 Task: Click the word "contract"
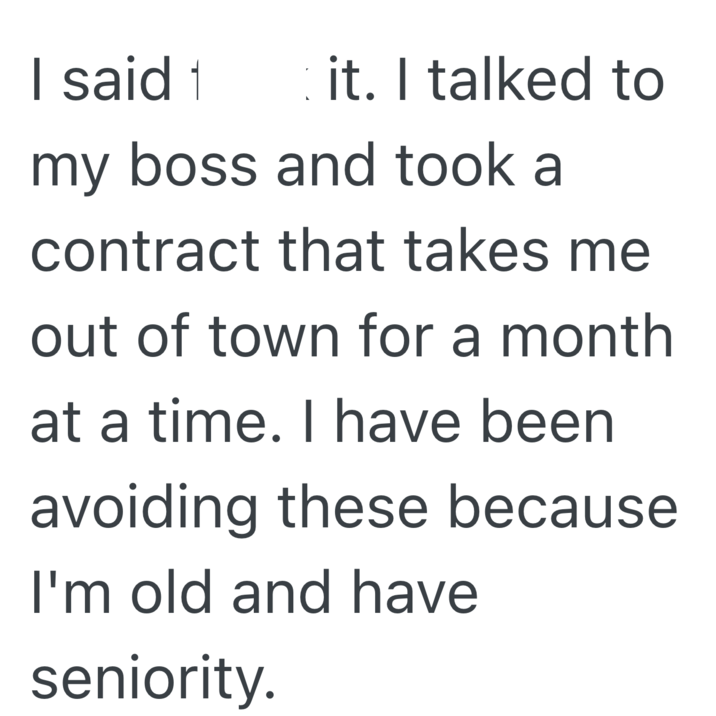pos(138,253)
